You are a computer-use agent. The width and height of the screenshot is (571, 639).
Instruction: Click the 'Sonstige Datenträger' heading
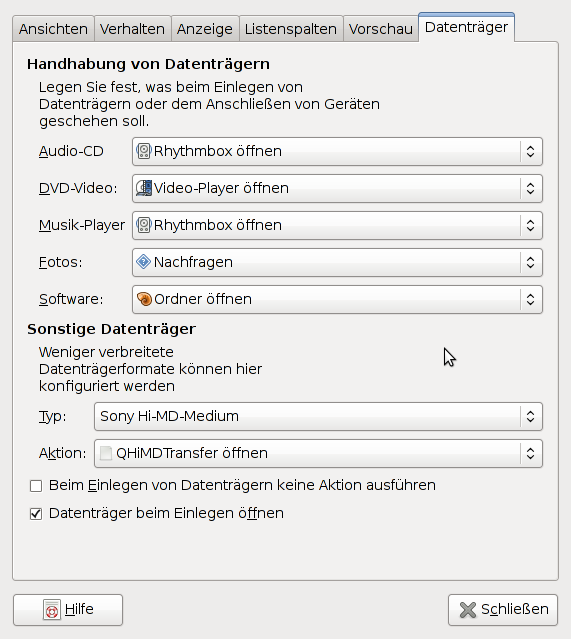(112, 329)
